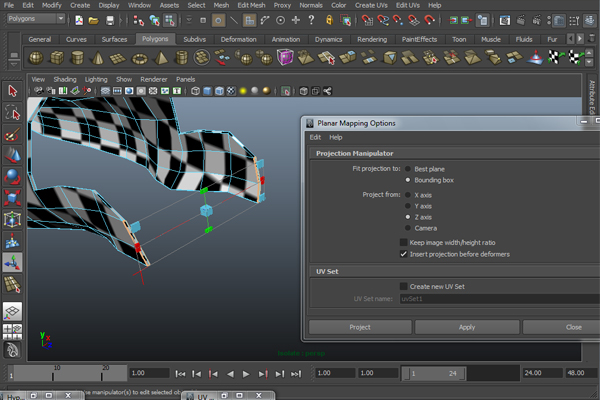Toggle the snap to grids magnet icon

point(367,20)
